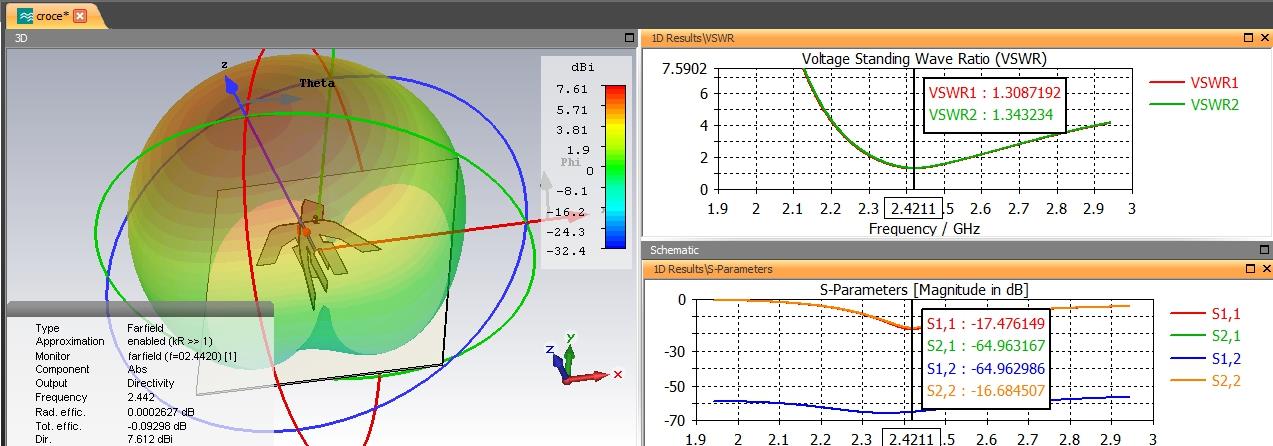Click the Monitor farfield (f=02.4420) row

(x=136, y=355)
